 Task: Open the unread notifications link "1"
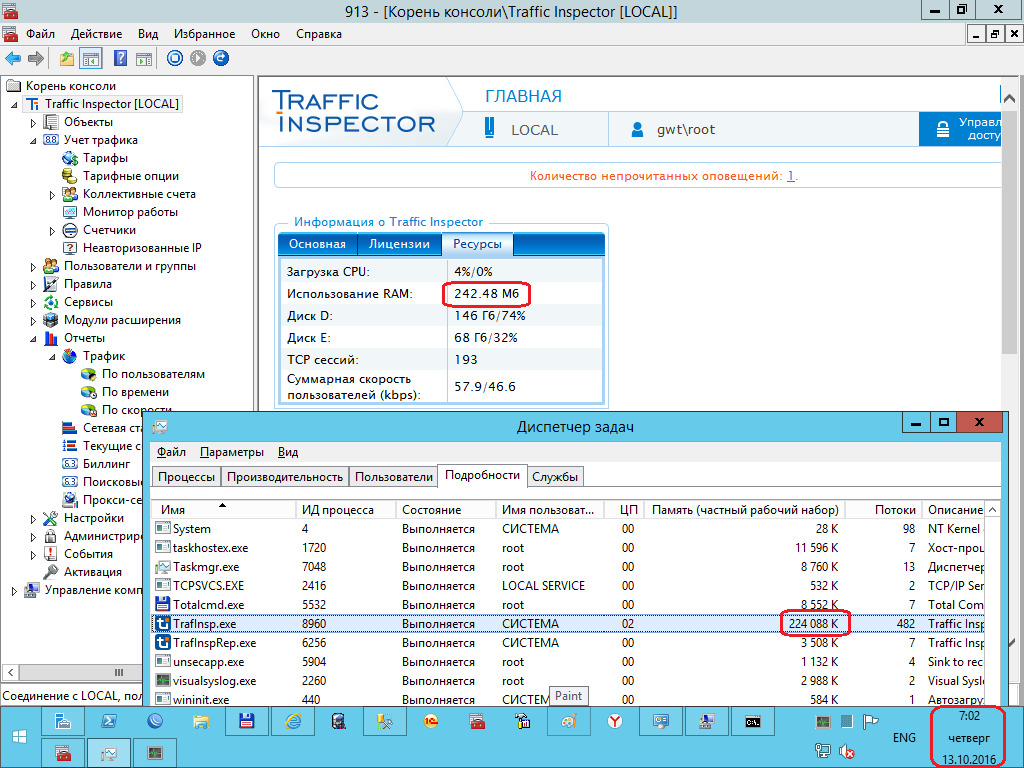pos(791,176)
